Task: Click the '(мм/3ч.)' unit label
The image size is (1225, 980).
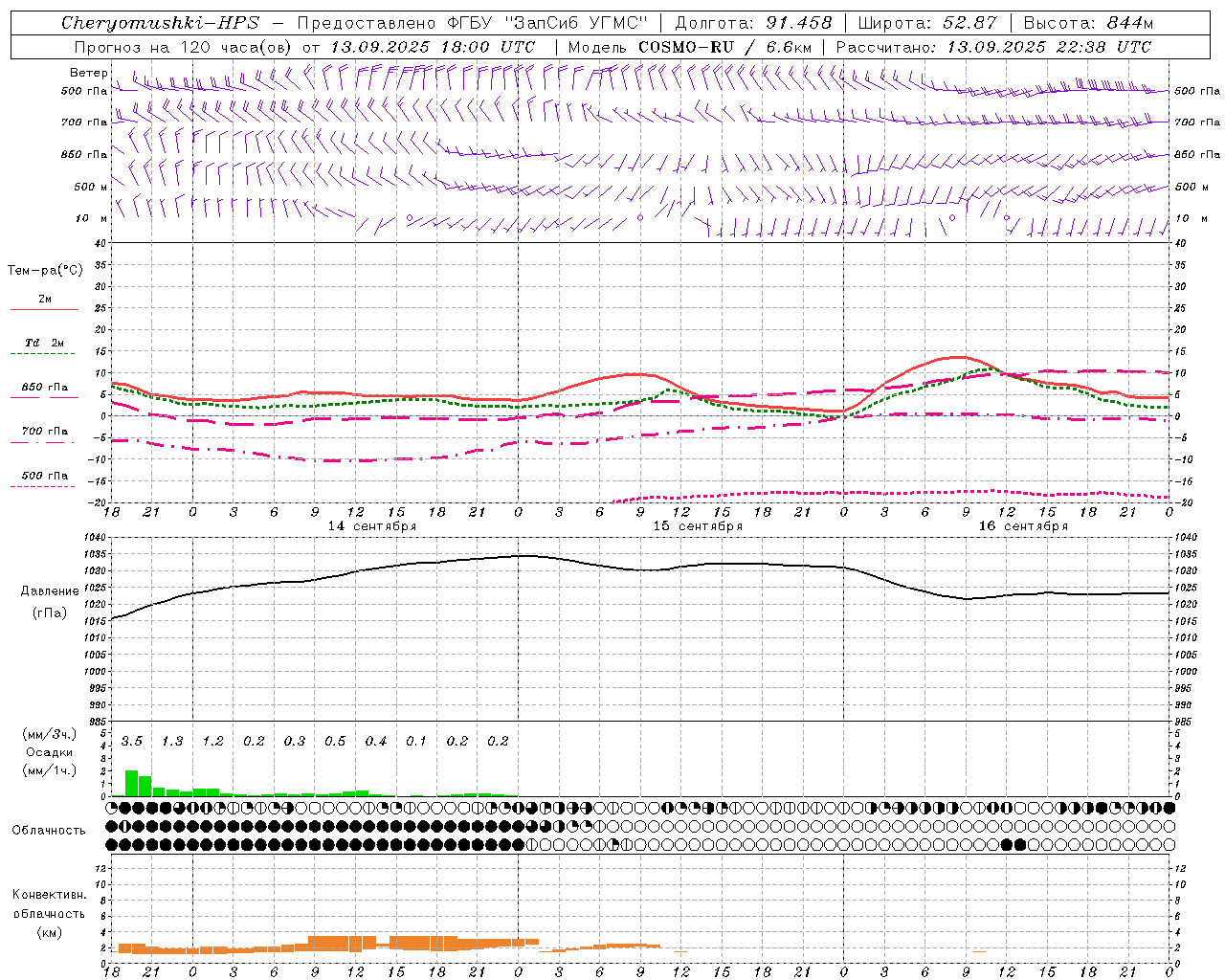Action: pos(49,734)
